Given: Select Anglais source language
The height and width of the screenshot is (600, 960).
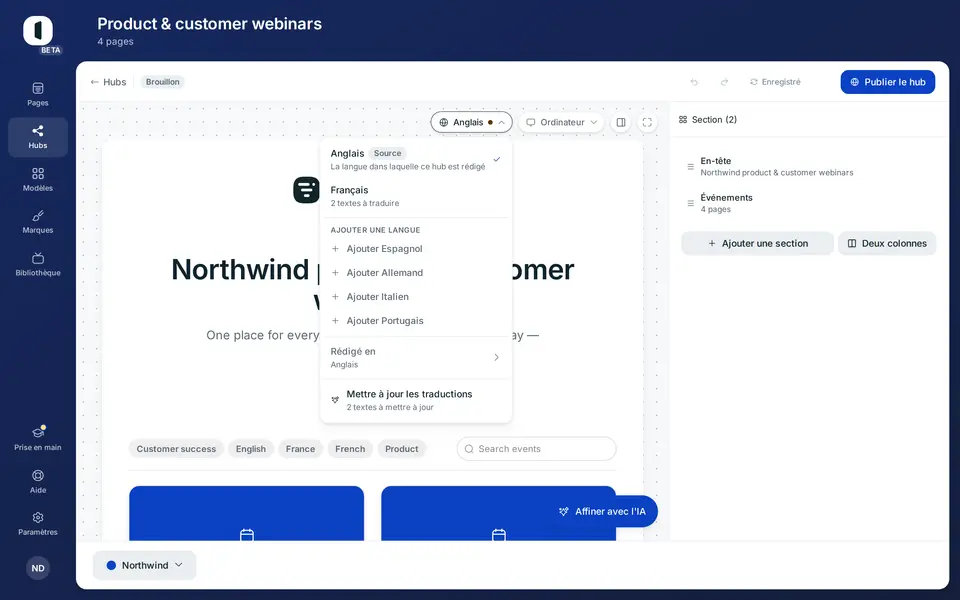Looking at the screenshot, I should tap(416, 159).
